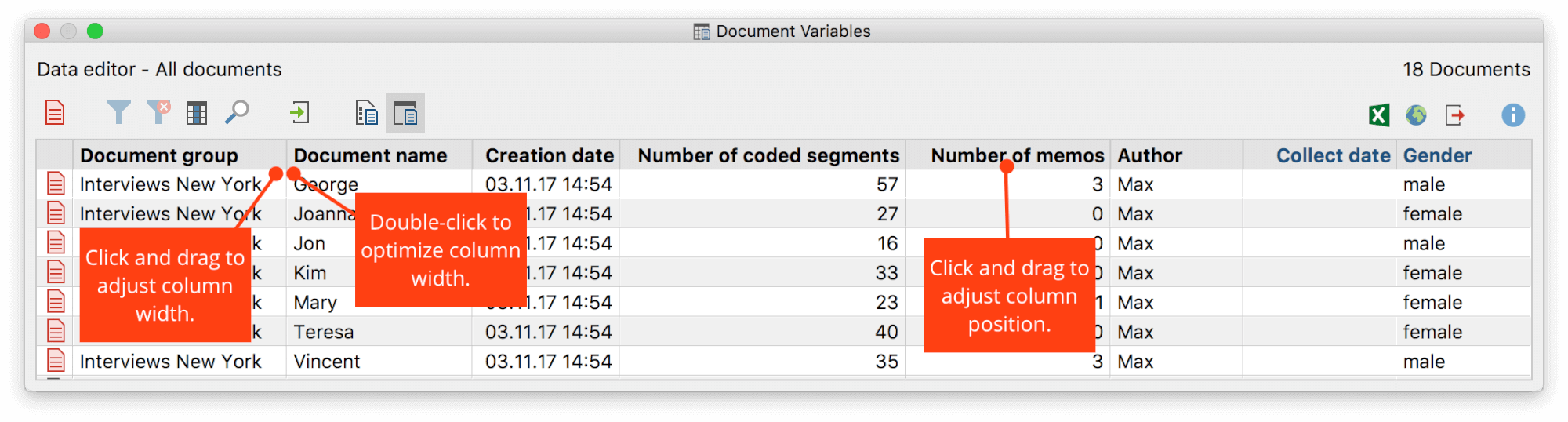Image resolution: width=1568 pixels, height=422 pixels.
Task: Click the blue Gender column header
Action: (x=1463, y=155)
